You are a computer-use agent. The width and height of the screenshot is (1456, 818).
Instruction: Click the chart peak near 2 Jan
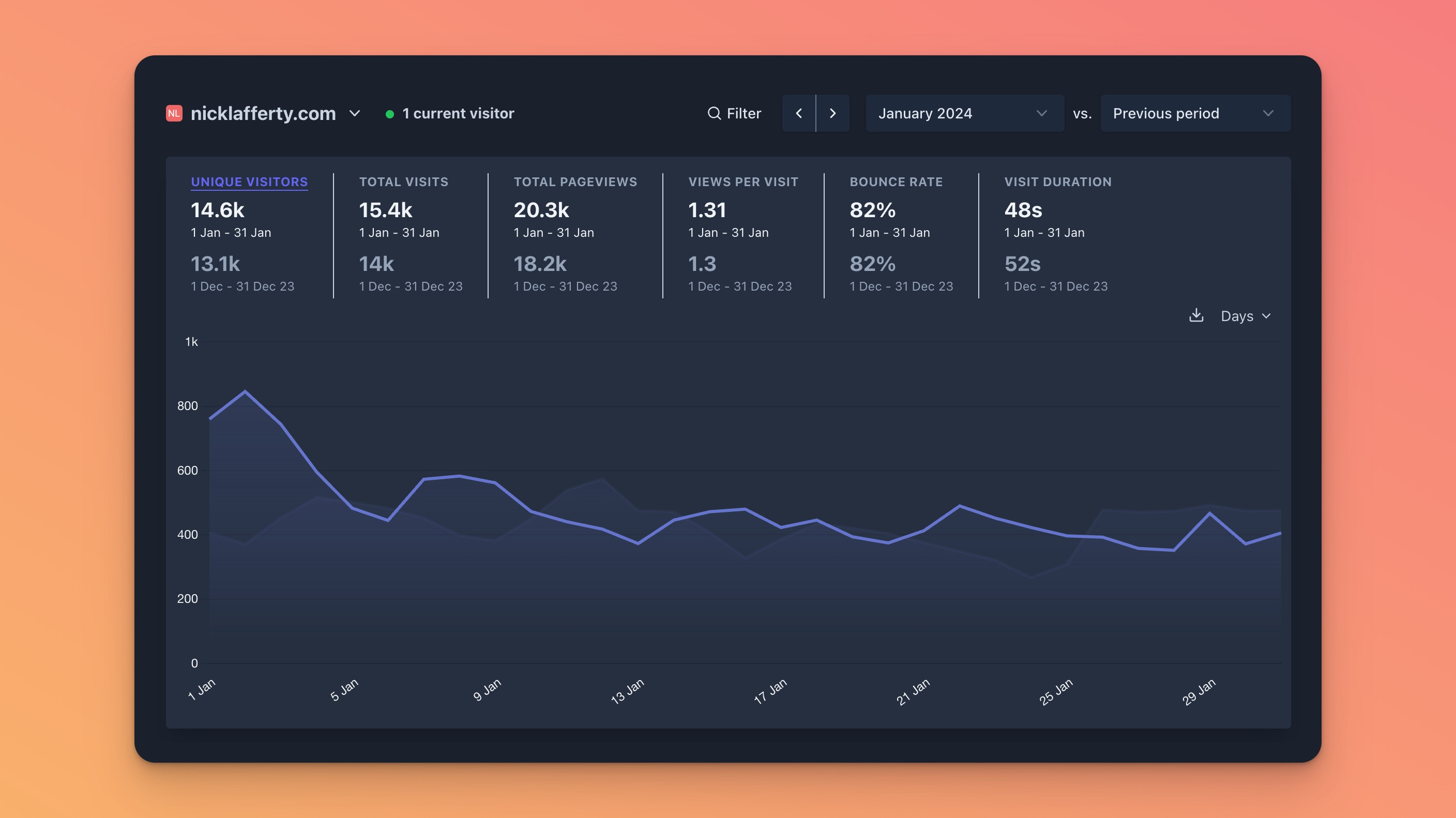(245, 391)
